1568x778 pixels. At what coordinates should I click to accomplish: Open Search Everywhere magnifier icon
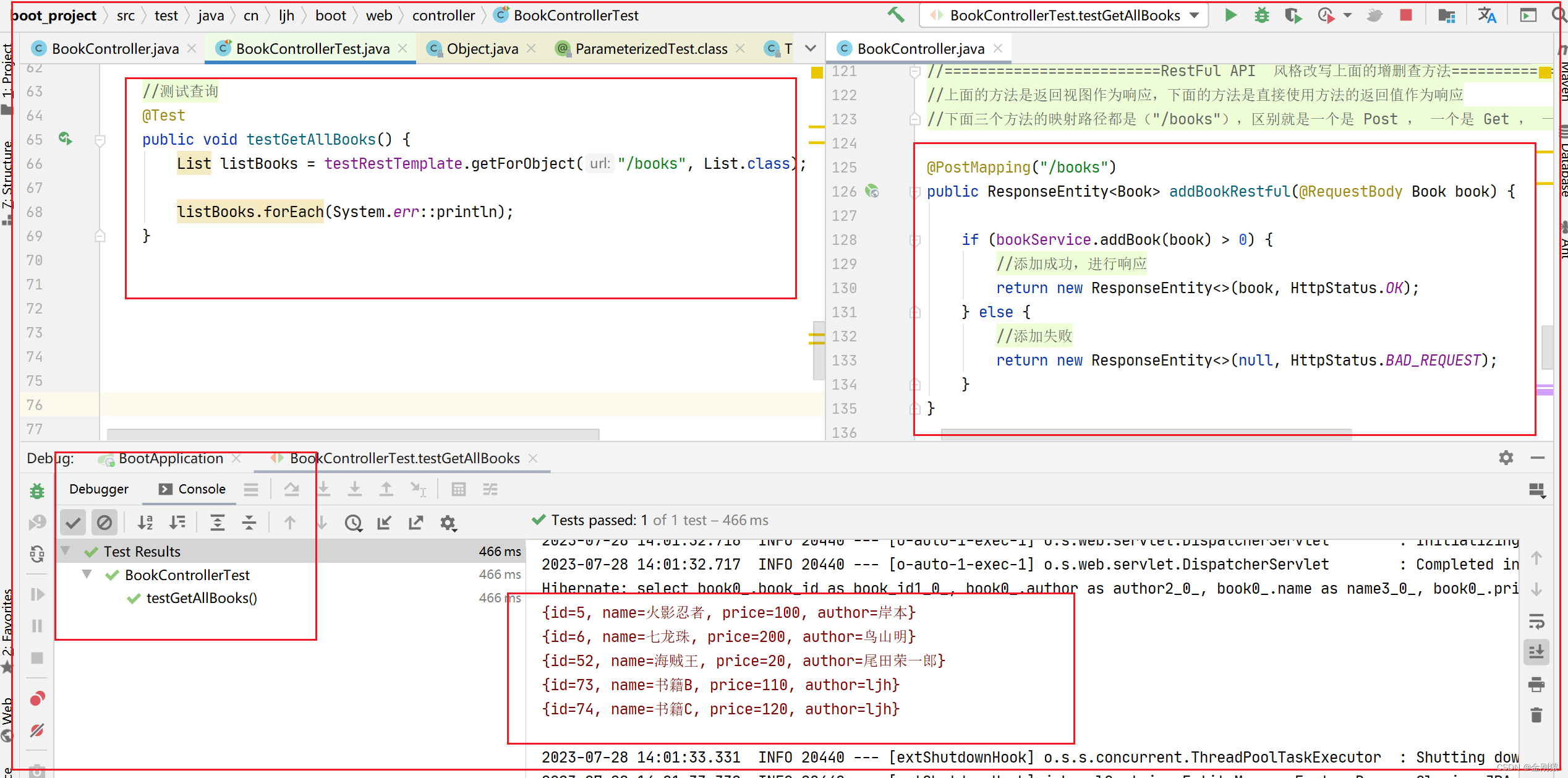(x=1559, y=15)
